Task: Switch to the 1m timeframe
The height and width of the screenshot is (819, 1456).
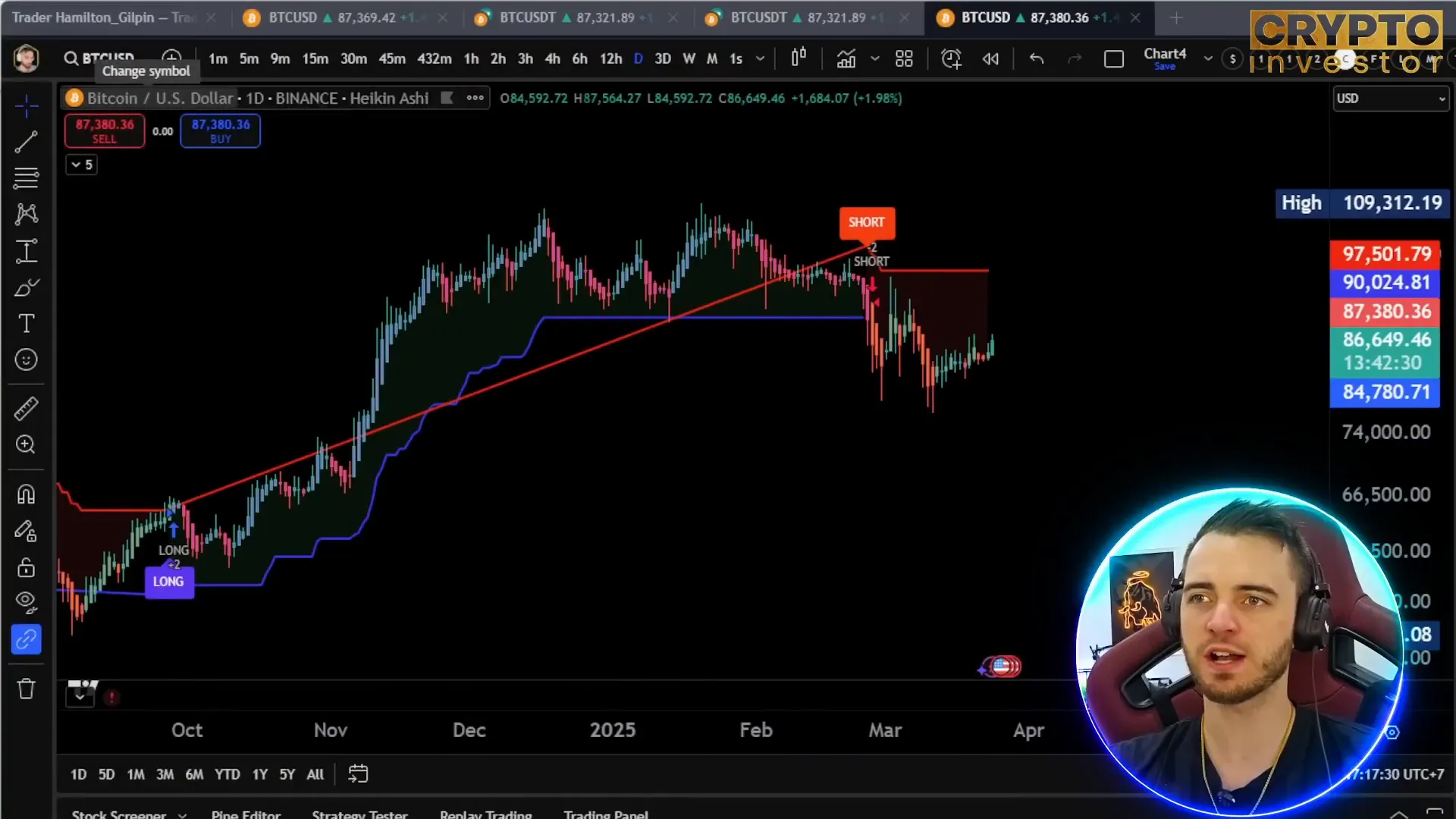Action: pos(218,58)
